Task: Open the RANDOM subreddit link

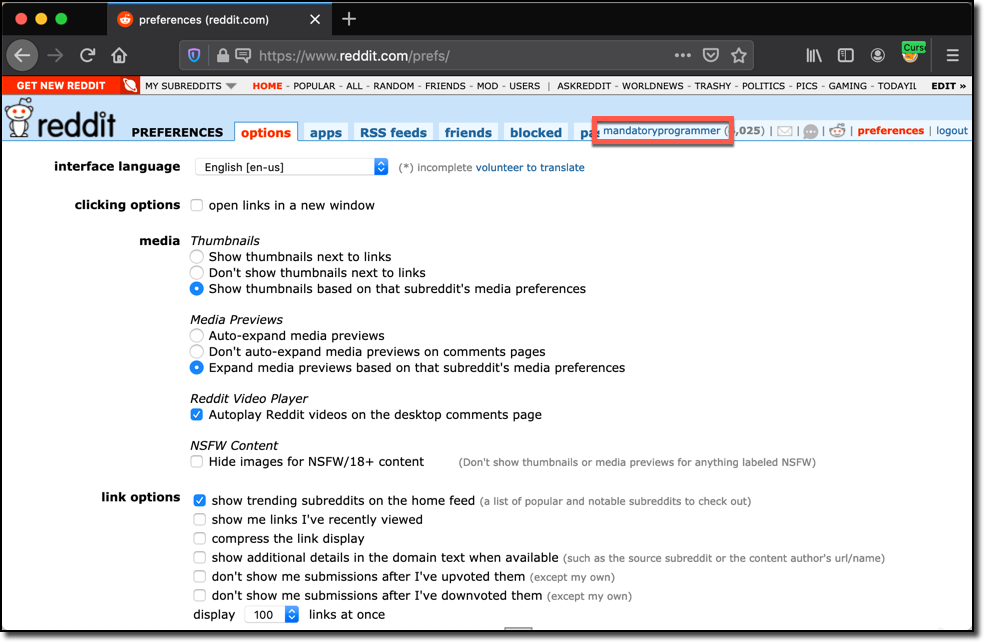Action: click(x=393, y=86)
